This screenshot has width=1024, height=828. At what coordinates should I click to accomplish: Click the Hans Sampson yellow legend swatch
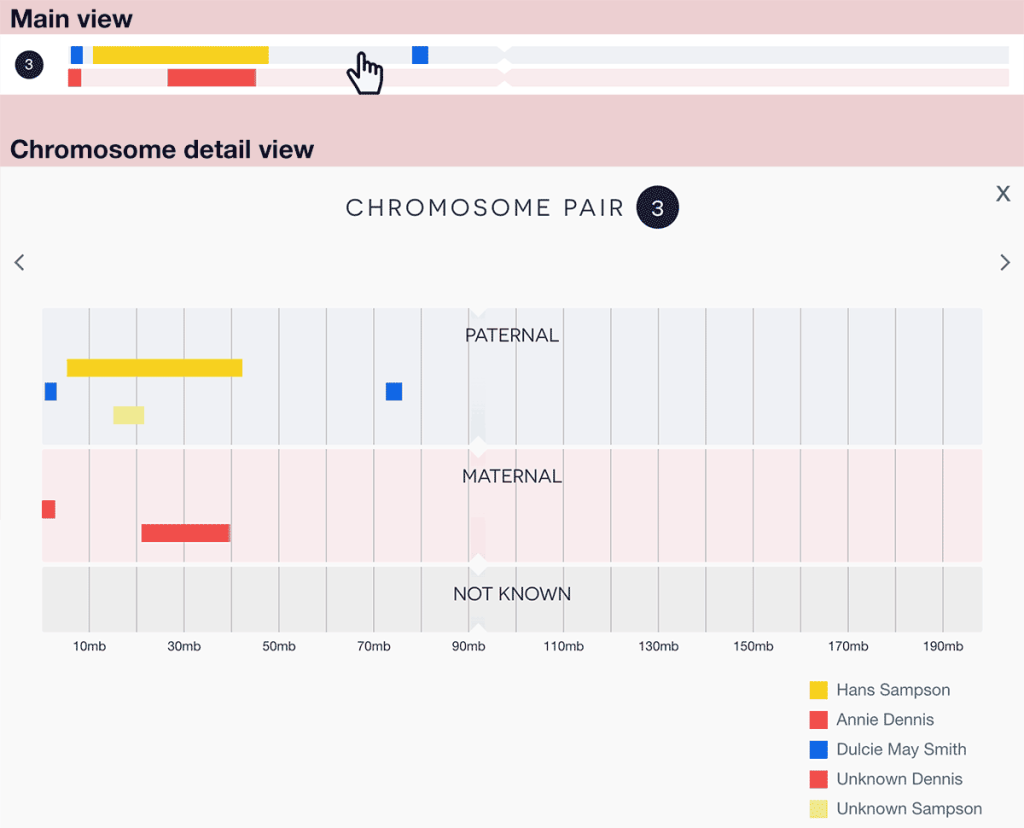coord(818,690)
